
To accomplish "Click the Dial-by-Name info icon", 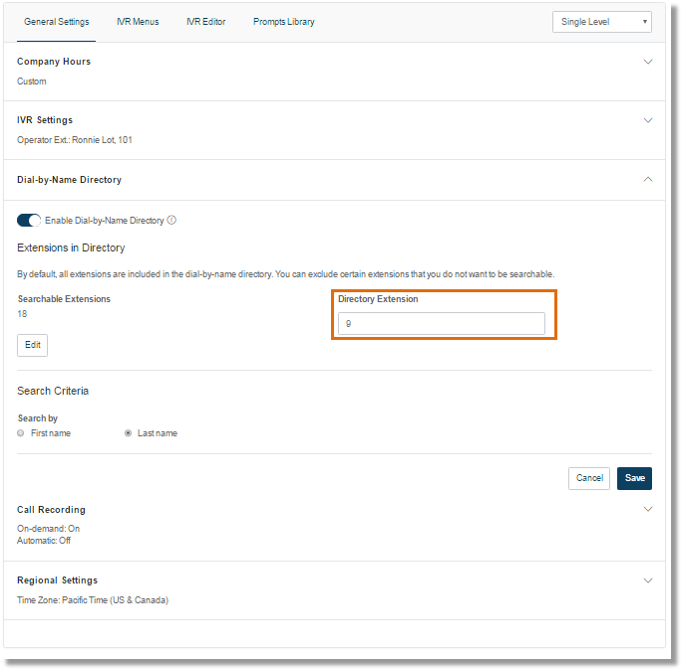I will [x=172, y=220].
